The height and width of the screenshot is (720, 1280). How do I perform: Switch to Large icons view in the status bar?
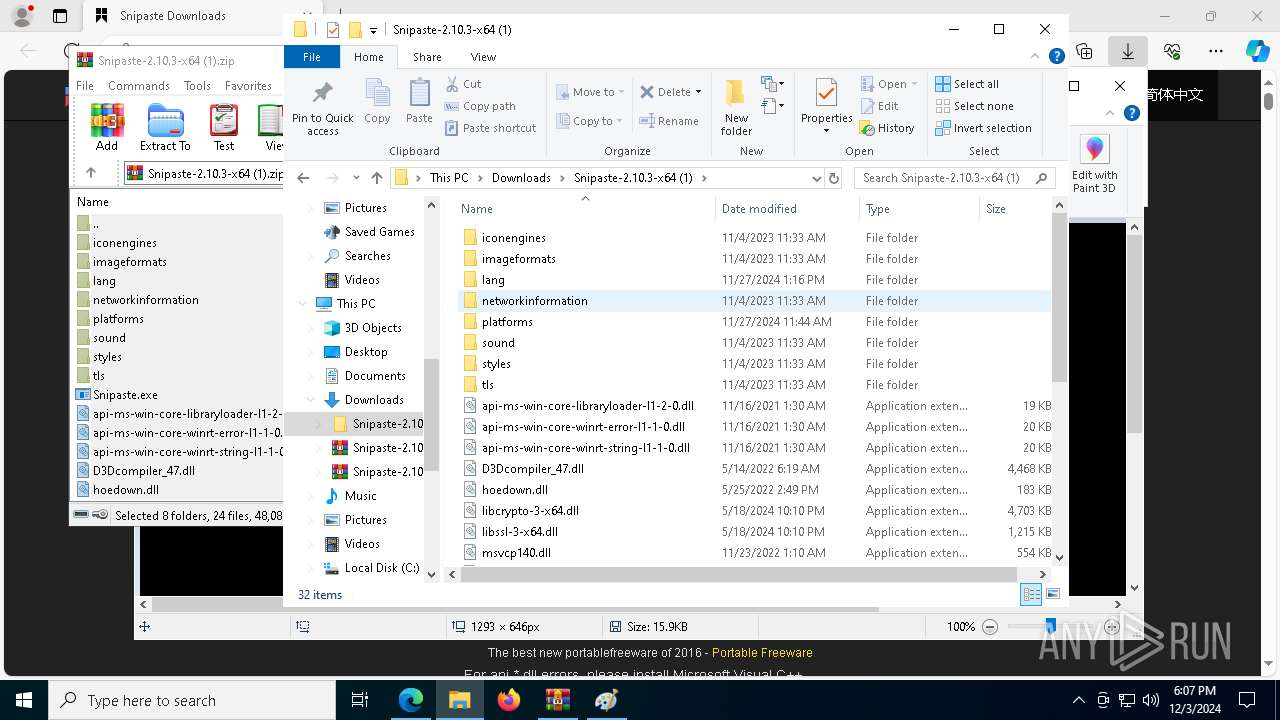tap(1052, 595)
